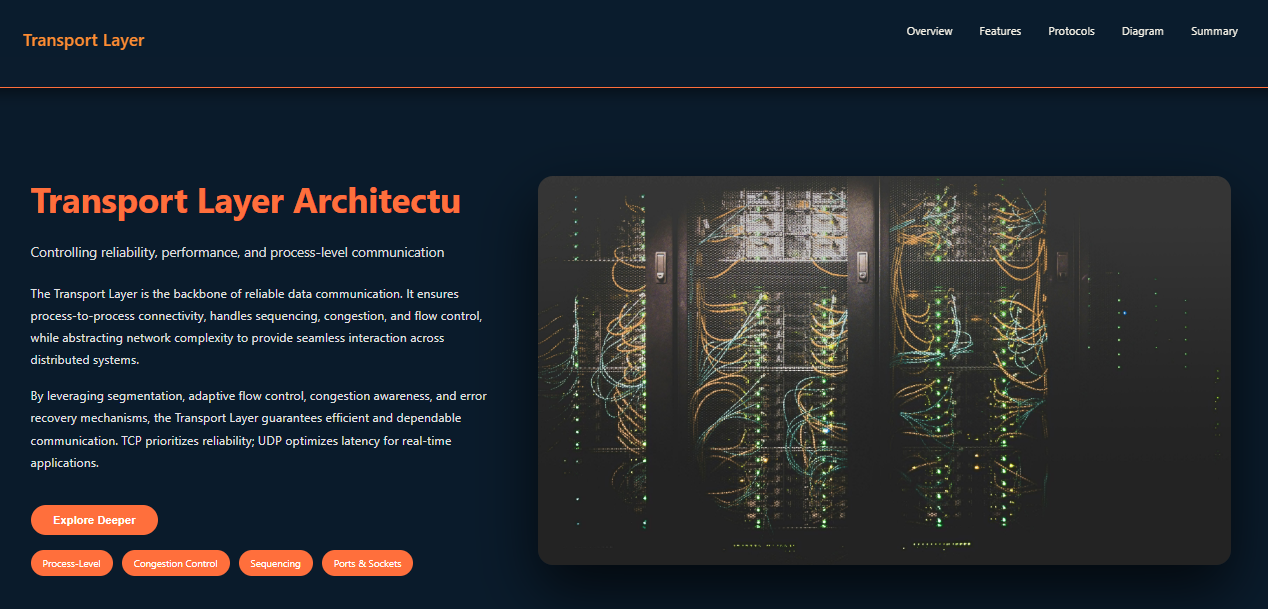Click the Transport Layer logo
This screenshot has width=1268, height=609.
(x=83, y=40)
